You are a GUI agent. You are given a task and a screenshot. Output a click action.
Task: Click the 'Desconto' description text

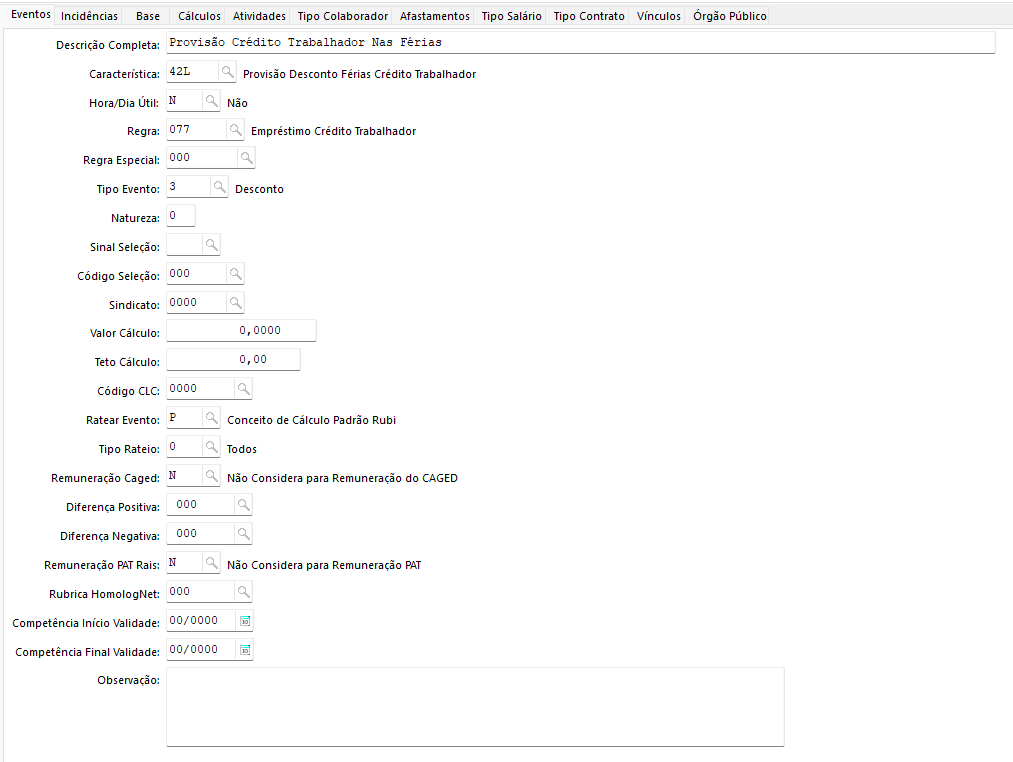click(259, 189)
